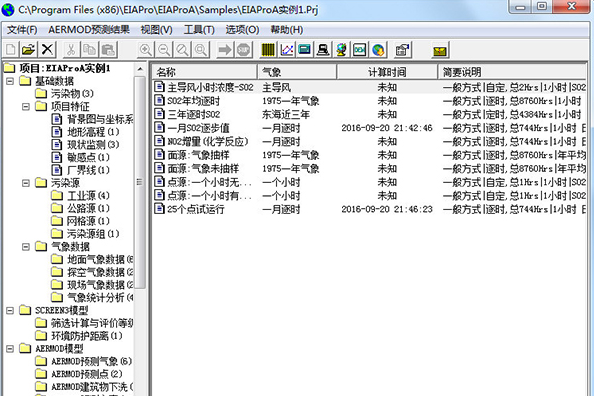594x396 pixels.
Task: Select the 现状监测 (3) tree item
Action: coord(85,144)
